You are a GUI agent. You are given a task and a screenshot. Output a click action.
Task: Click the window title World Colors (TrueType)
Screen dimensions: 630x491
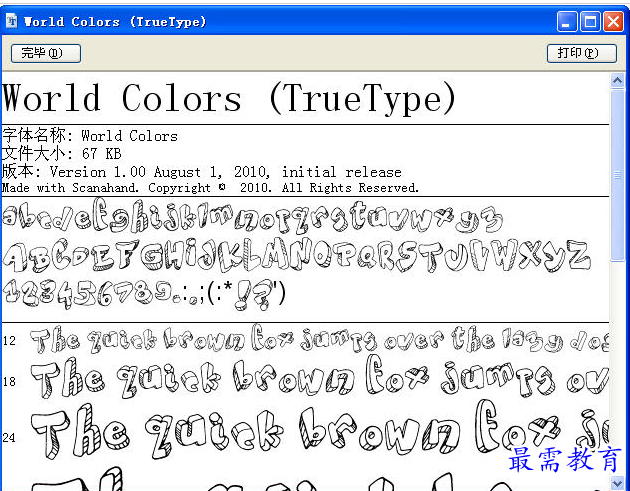click(x=115, y=21)
